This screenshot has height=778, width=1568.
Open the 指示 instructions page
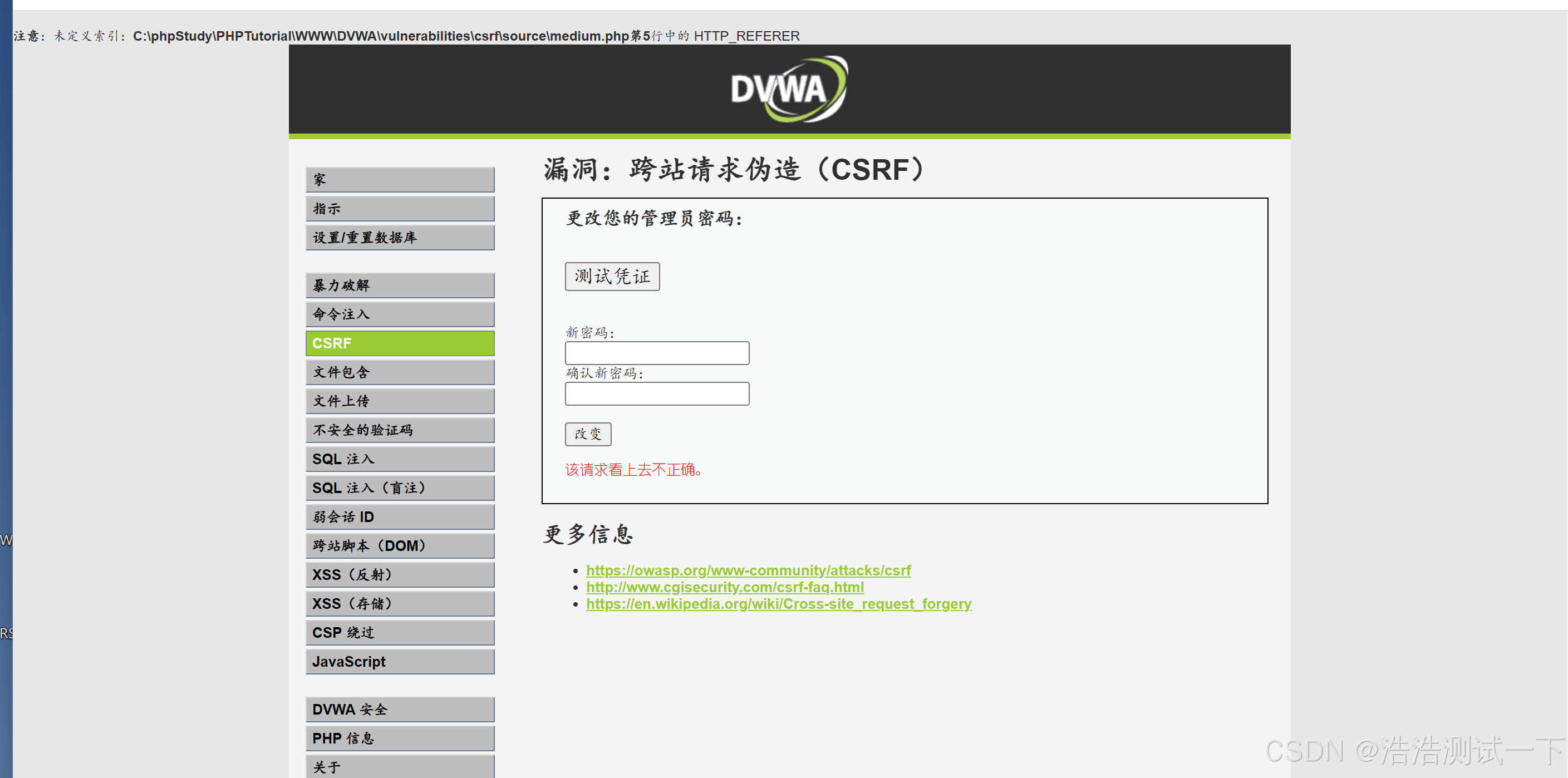pyautogui.click(x=399, y=209)
